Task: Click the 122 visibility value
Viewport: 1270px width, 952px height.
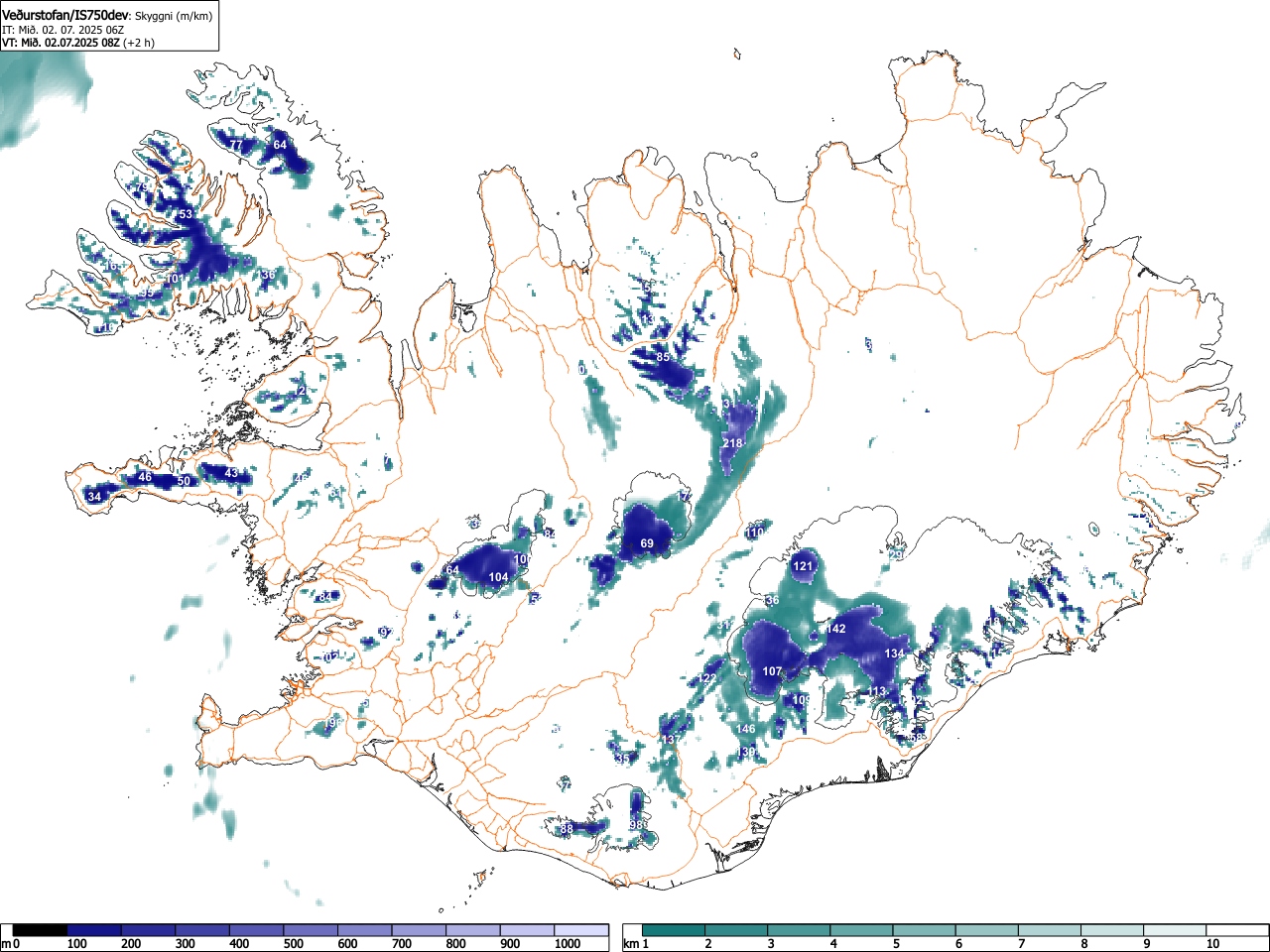Action: click(707, 679)
